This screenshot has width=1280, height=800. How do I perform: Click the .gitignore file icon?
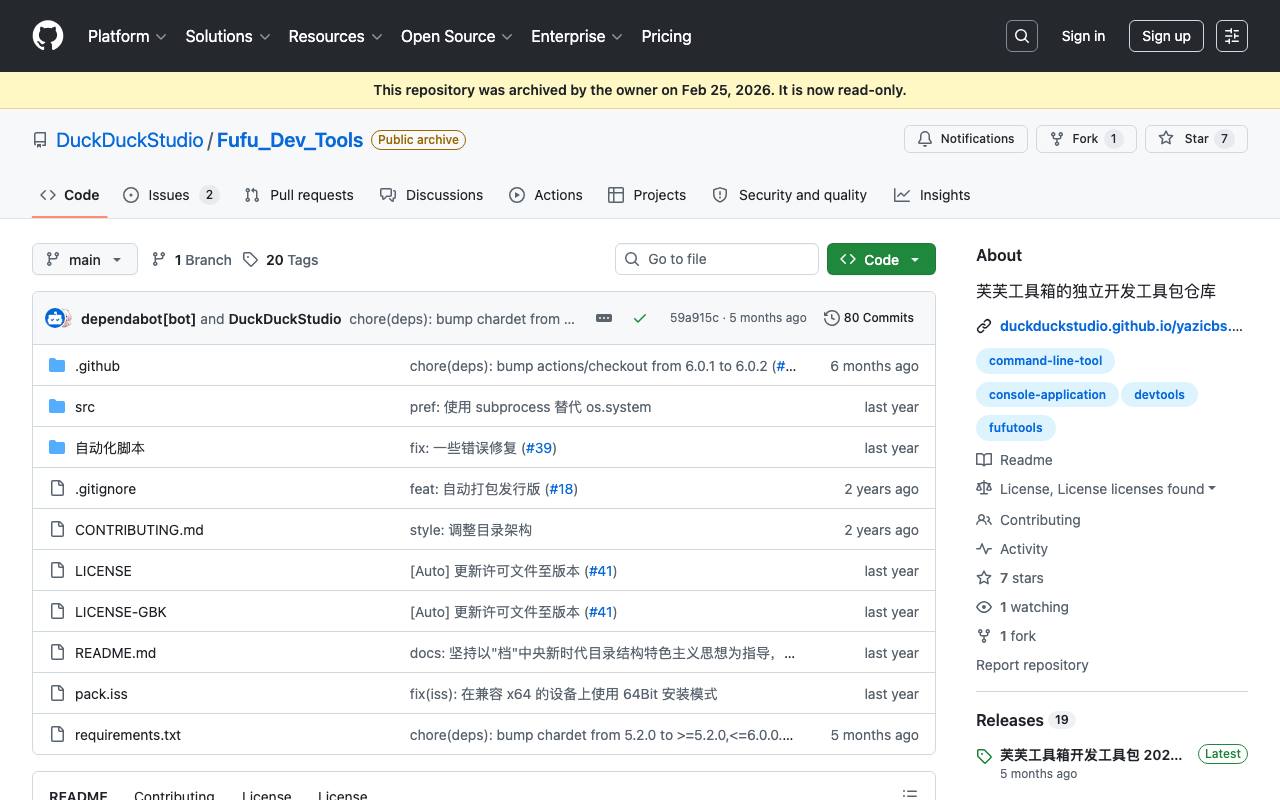[57, 489]
